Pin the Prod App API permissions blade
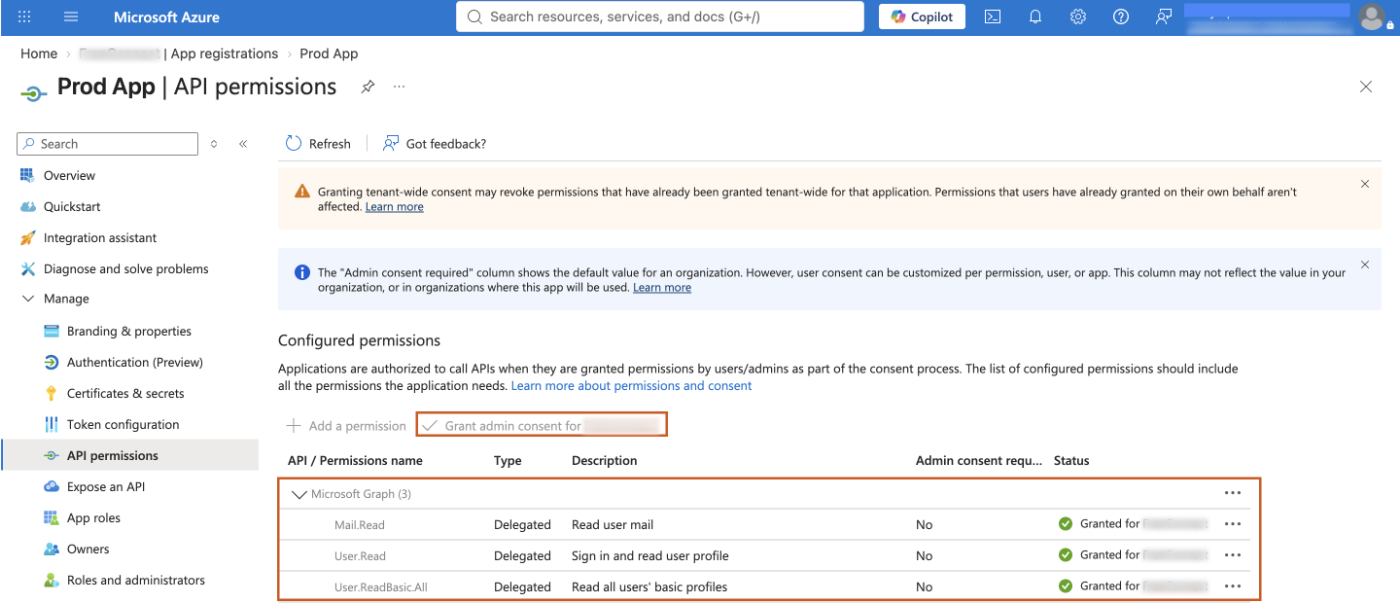 click(368, 87)
